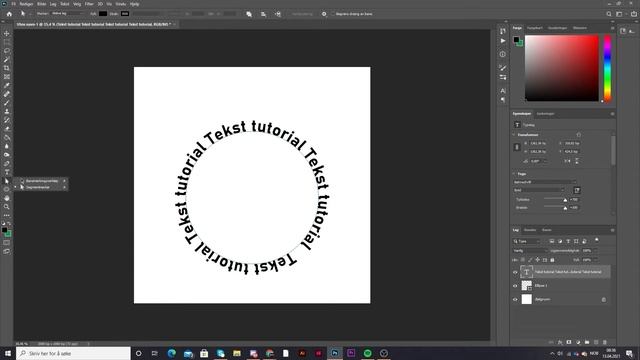Select the Dodge tool
The width and height of the screenshot is (640, 360).
pos(7,155)
